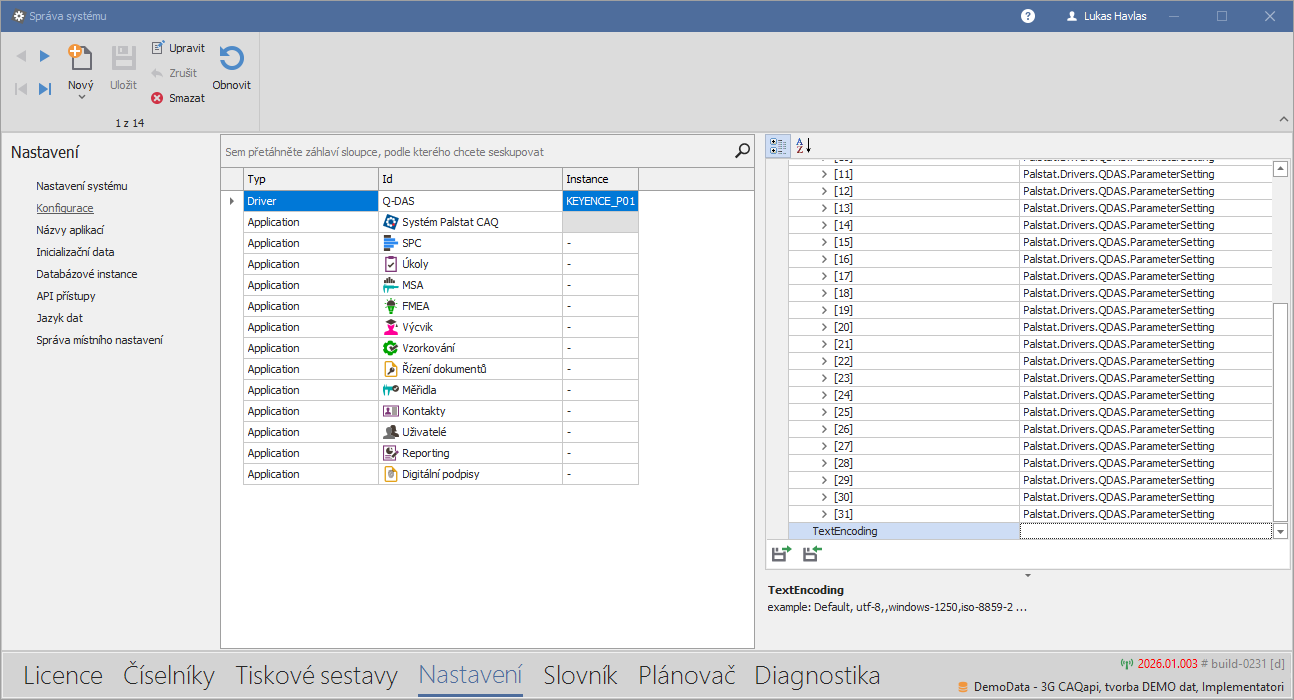This screenshot has width=1294, height=700.
Task: Open the Číselníky tab
Action: 169,675
